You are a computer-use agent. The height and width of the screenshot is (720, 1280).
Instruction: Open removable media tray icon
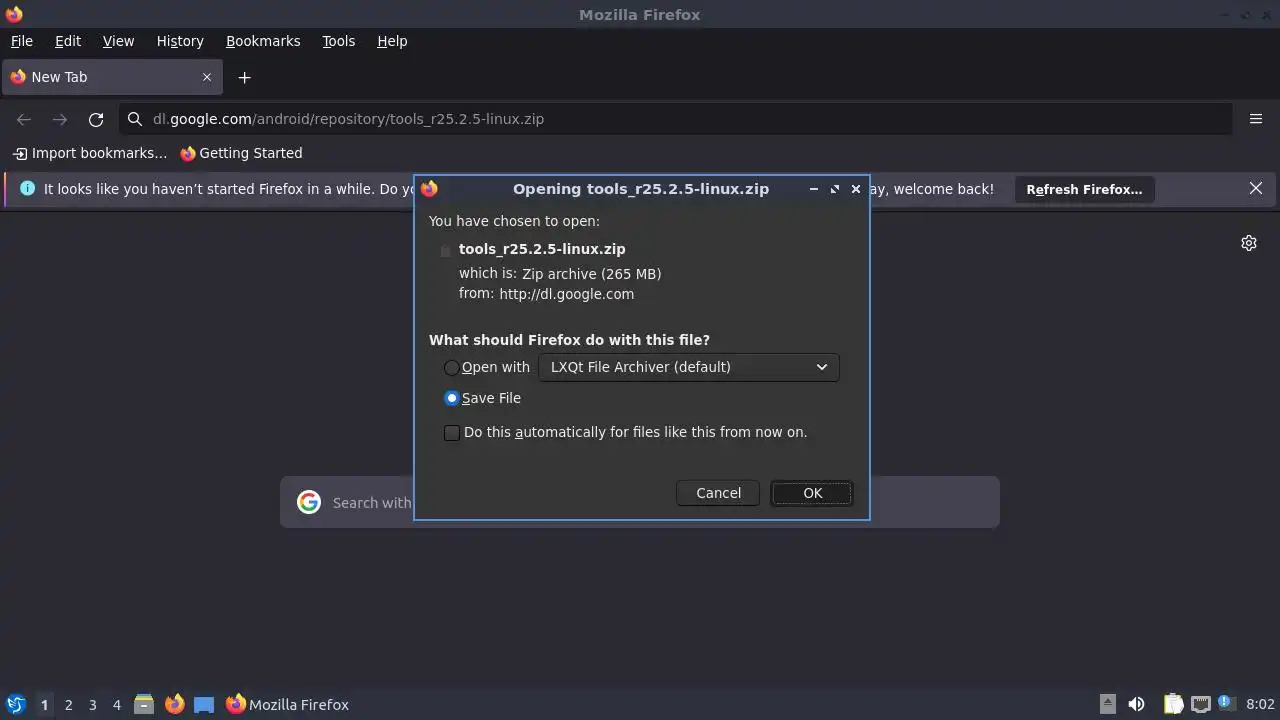1107,704
